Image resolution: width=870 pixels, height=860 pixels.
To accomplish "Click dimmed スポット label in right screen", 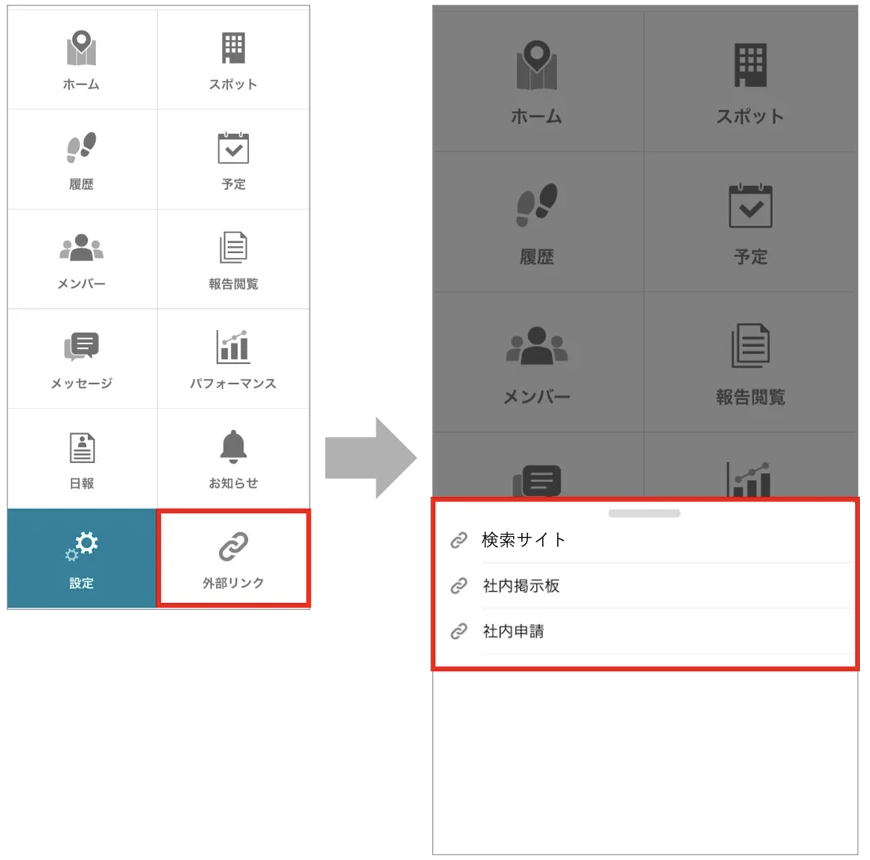I will point(750,116).
